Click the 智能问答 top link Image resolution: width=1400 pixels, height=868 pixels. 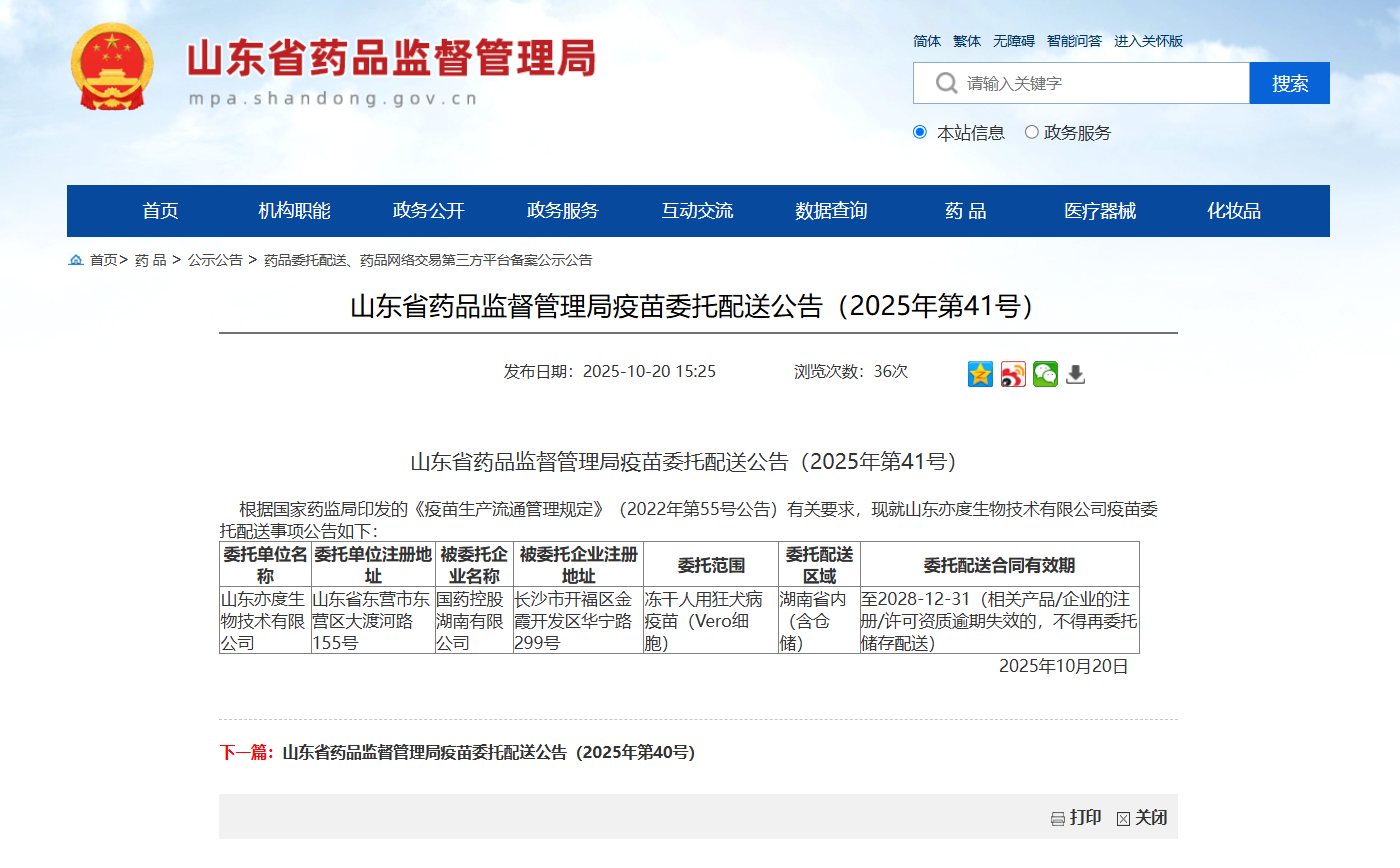coord(1074,41)
